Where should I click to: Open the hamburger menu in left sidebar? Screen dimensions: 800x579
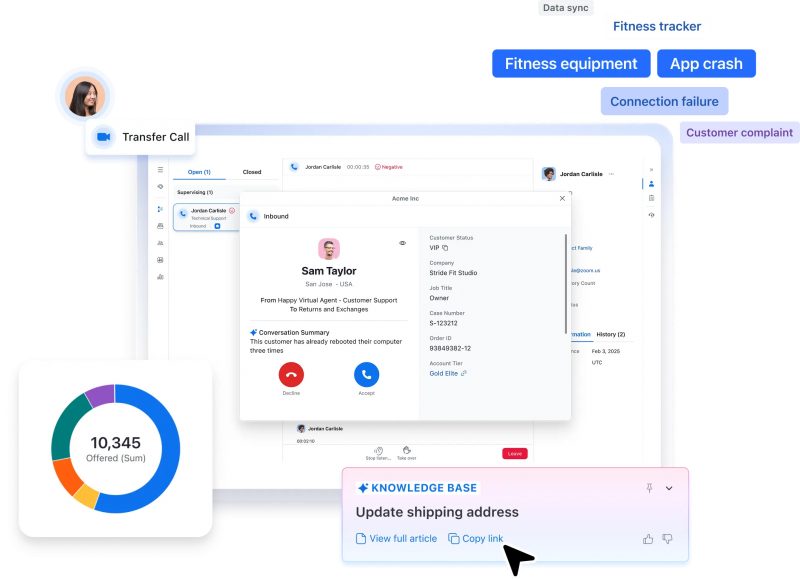coord(160,170)
